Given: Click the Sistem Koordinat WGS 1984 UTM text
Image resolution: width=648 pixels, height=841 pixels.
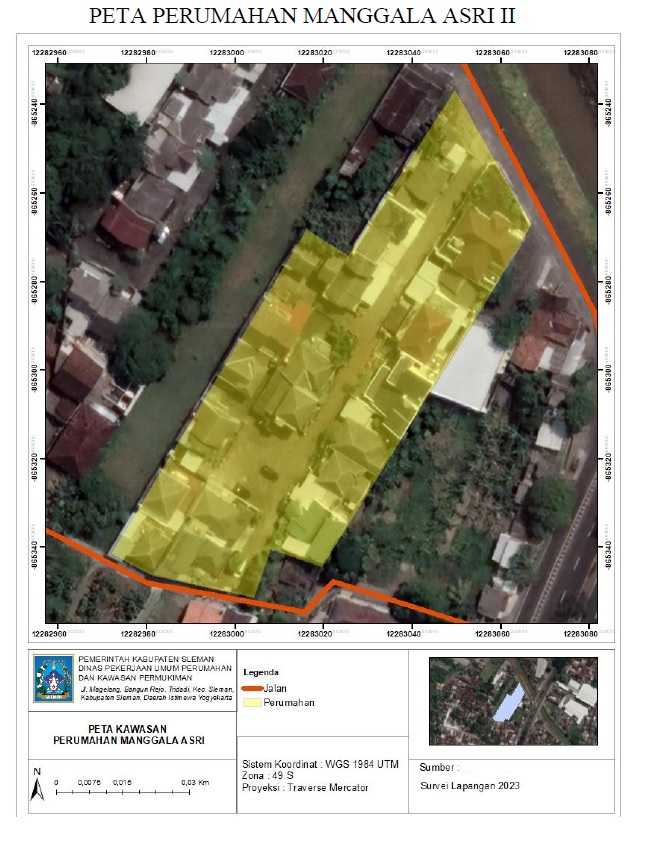Looking at the screenshot, I should (320, 764).
